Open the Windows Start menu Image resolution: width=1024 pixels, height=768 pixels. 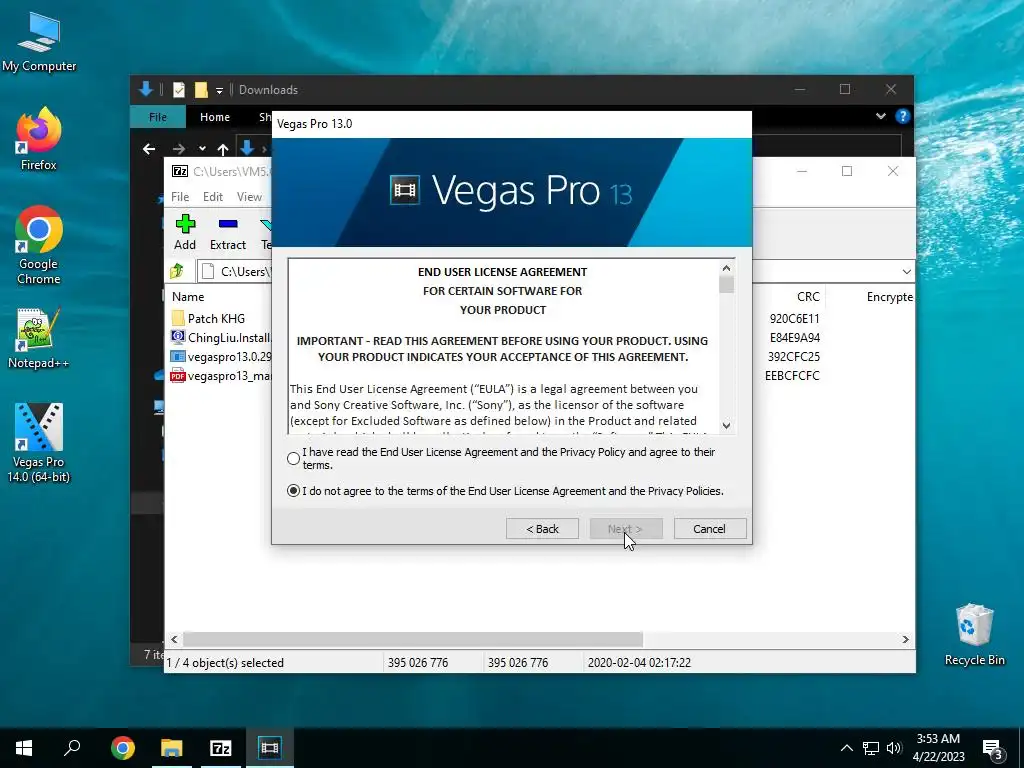(x=24, y=748)
